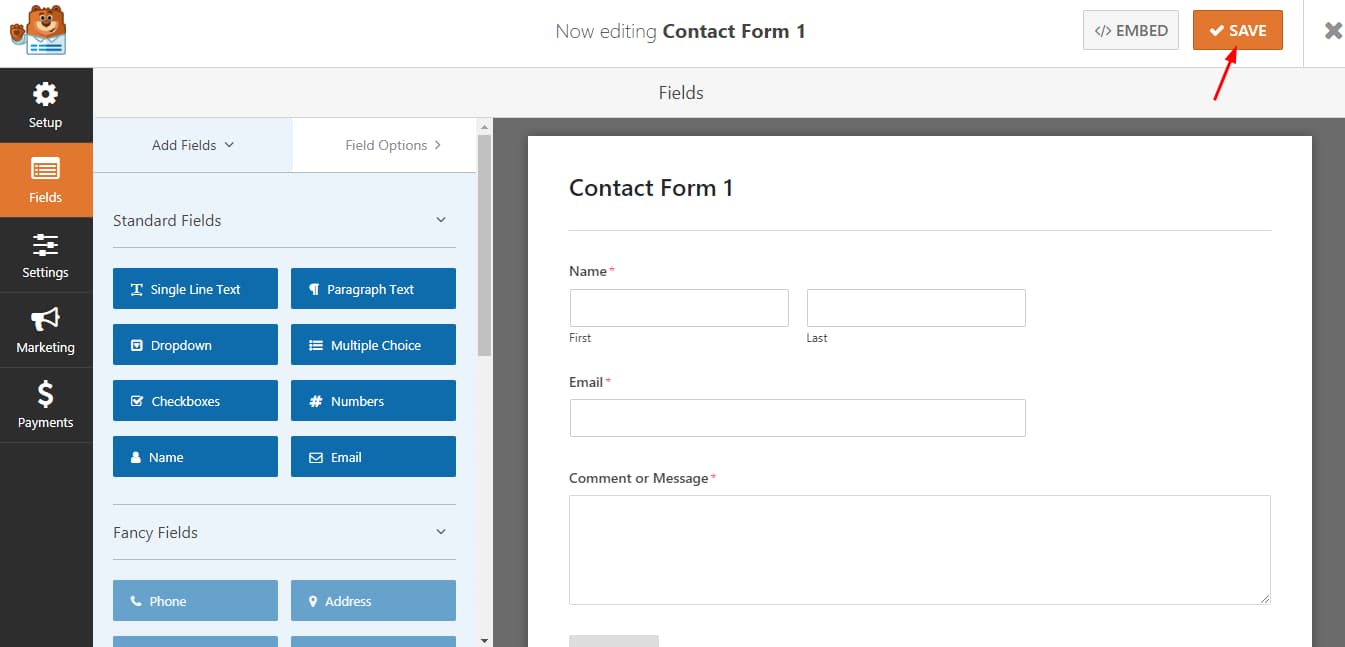Save the contact form
1345x647 pixels.
click(x=1237, y=30)
